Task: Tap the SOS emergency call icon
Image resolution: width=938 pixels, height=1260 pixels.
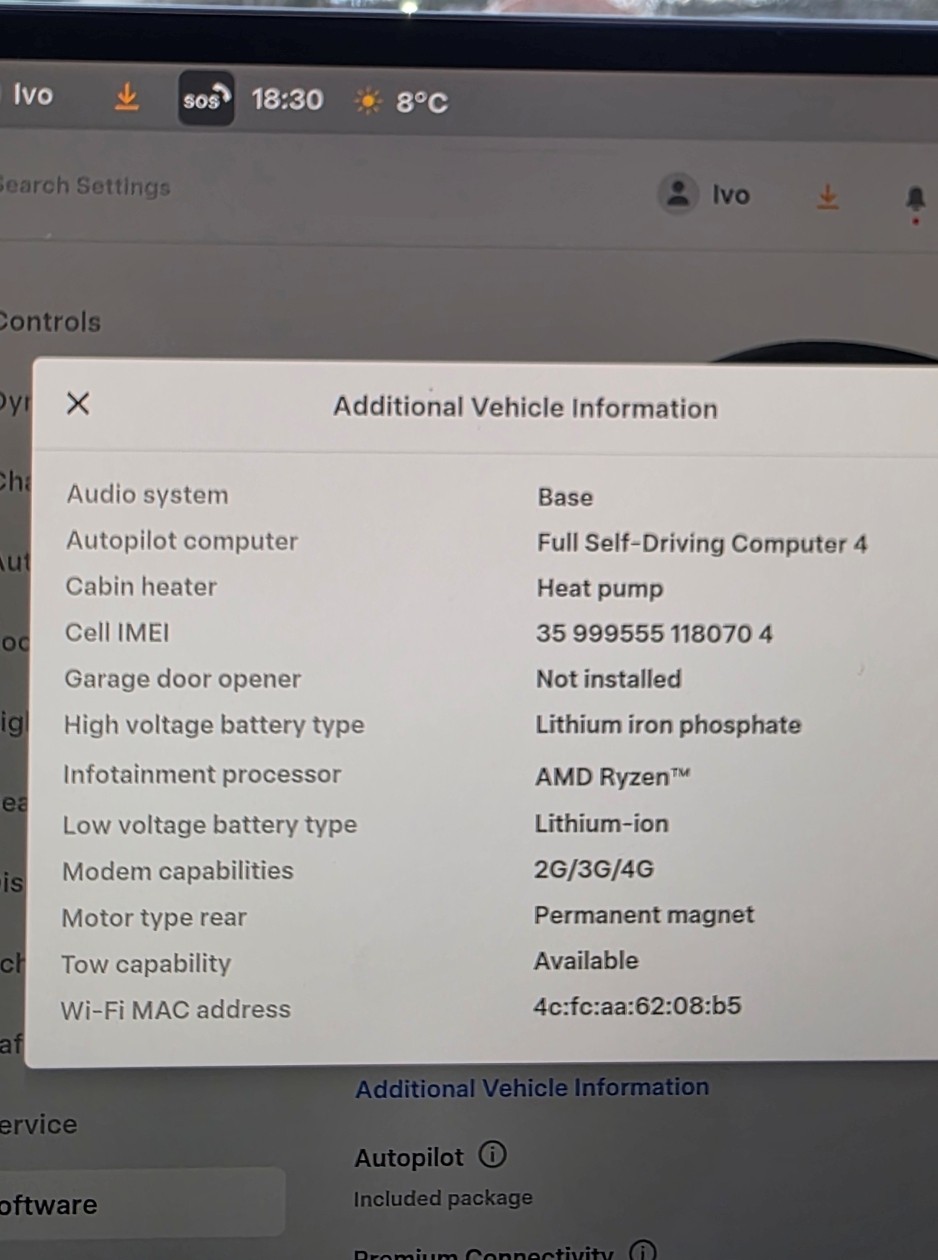Action: [206, 99]
